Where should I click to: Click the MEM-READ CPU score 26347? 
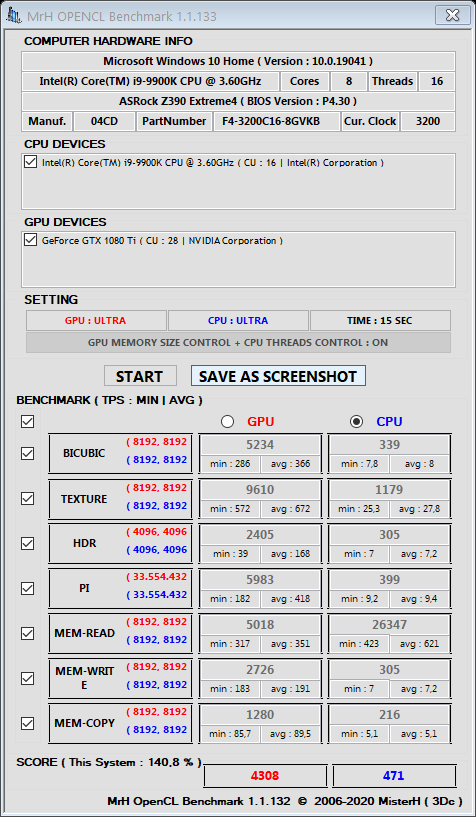[x=390, y=624]
